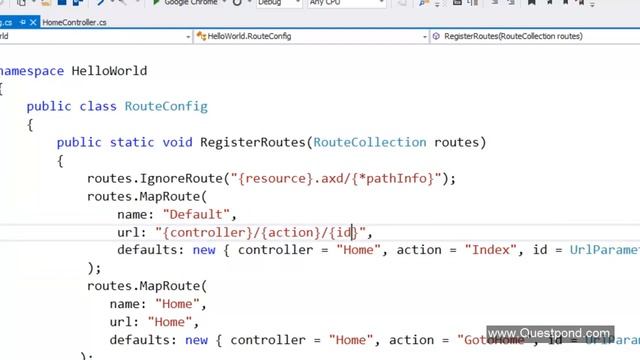Open the HelloWorld.RouteConfig type dropdown
This screenshot has width=640, height=360.
(312, 36)
